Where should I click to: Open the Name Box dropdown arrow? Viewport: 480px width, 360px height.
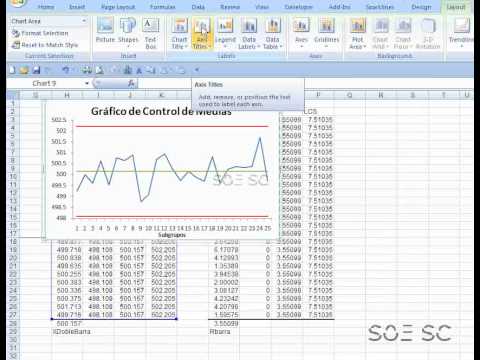(x=87, y=83)
